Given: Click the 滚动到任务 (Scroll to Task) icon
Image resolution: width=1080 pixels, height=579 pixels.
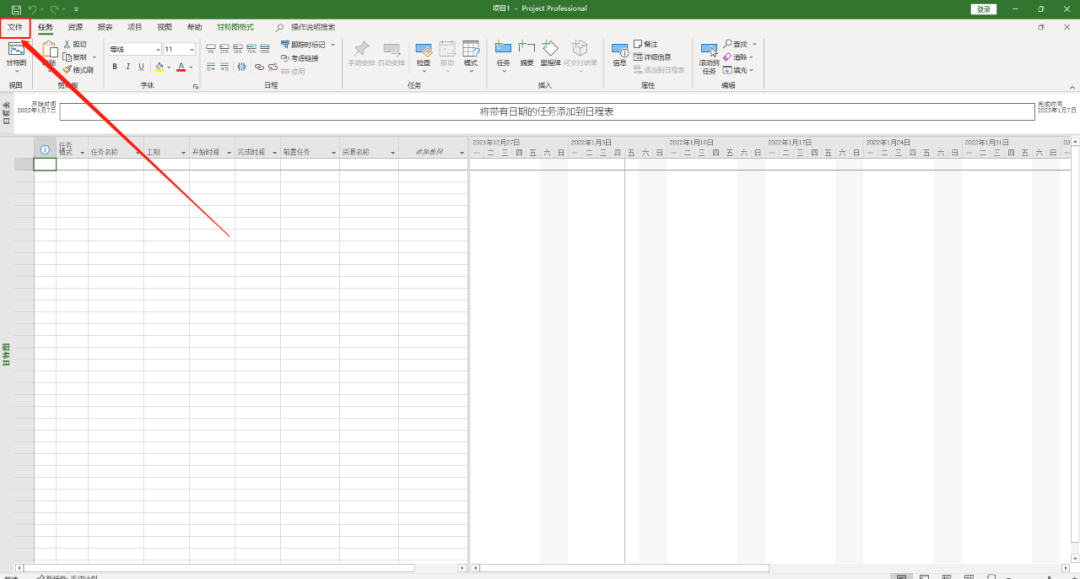Looking at the screenshot, I should pos(709,52).
